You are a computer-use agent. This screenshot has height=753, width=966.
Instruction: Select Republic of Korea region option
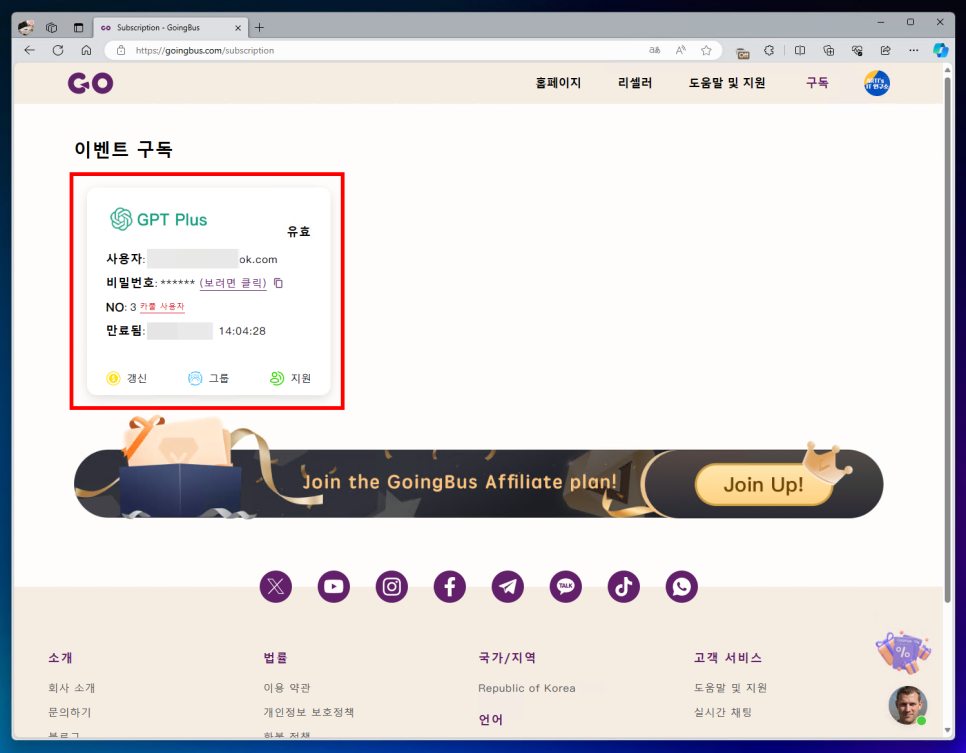point(527,688)
